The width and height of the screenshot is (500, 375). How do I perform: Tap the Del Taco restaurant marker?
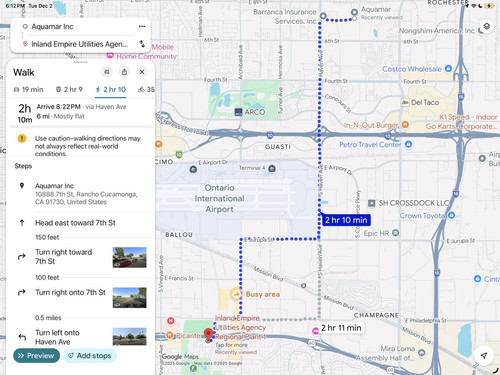coord(405,102)
